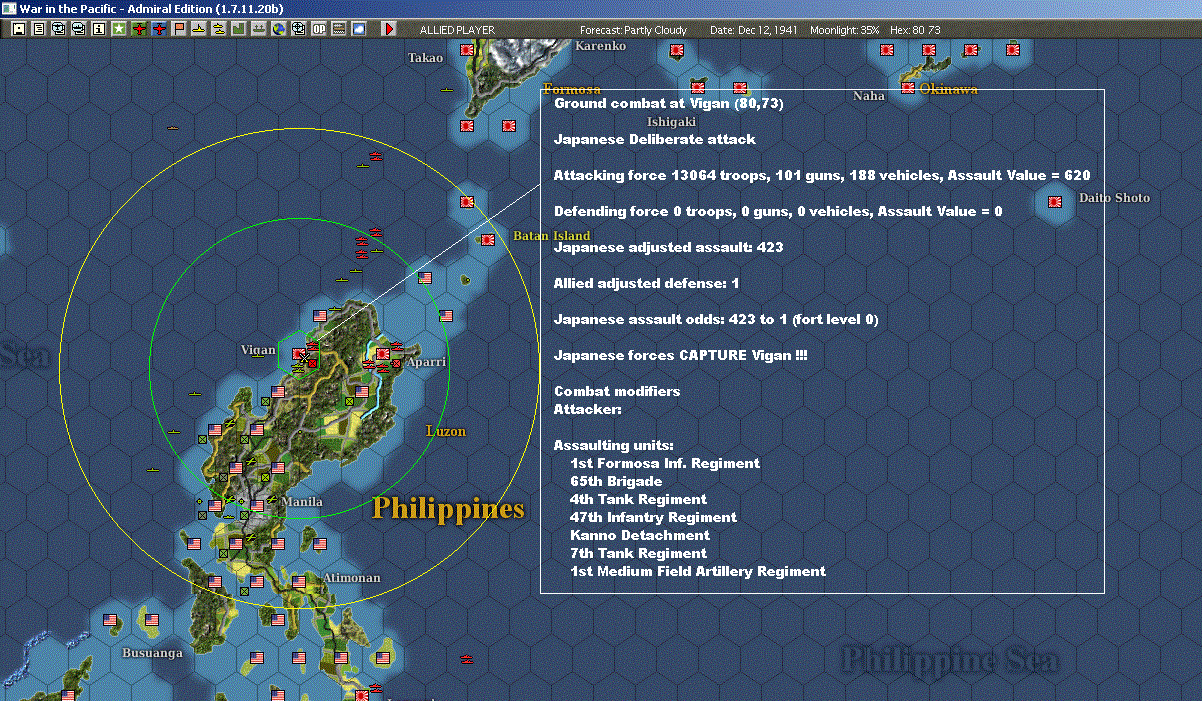Click the 'Allied adjusted defense: 1' line
The width and height of the screenshot is (1202, 701).
click(646, 283)
